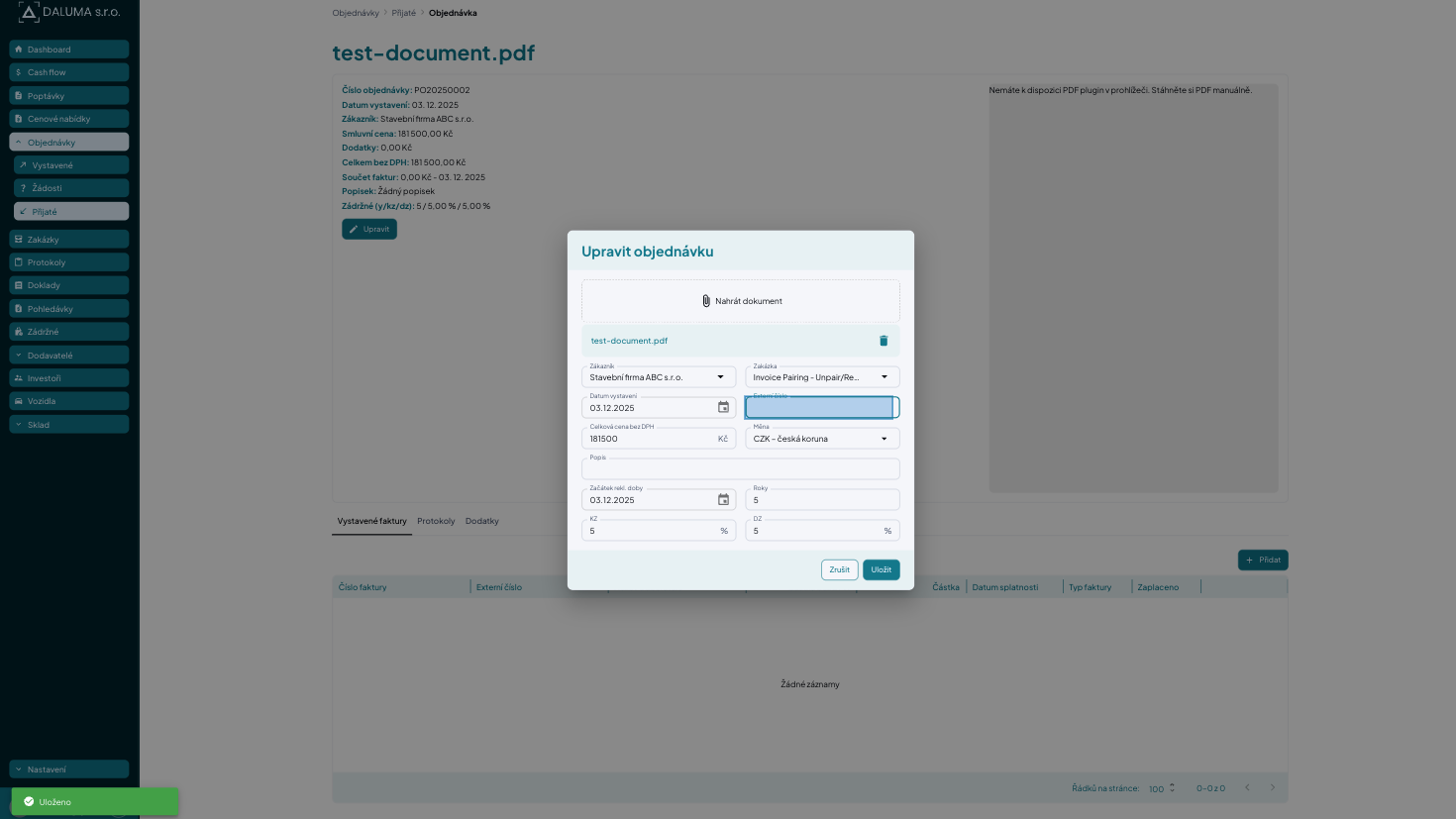Open Doklady sidebar item
1456x819 pixels.
click(69, 285)
